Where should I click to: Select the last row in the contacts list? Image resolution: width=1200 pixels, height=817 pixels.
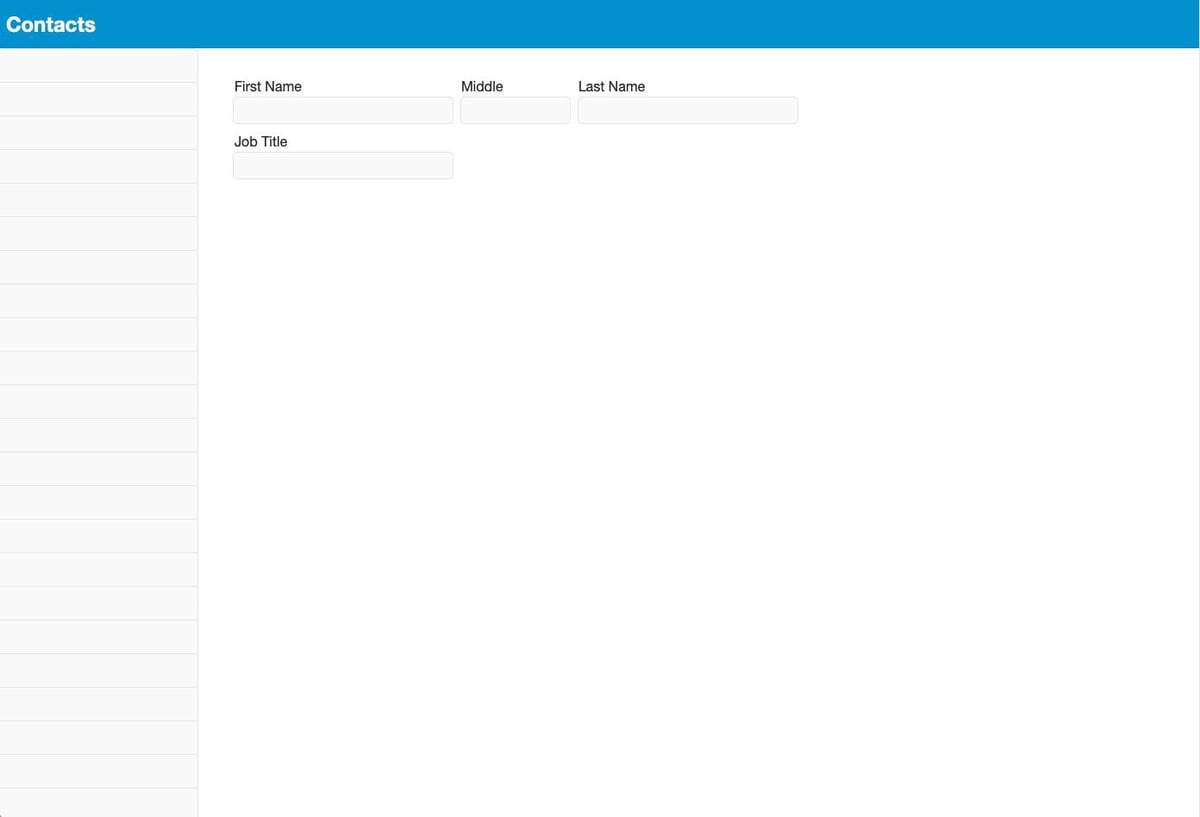coord(98,803)
